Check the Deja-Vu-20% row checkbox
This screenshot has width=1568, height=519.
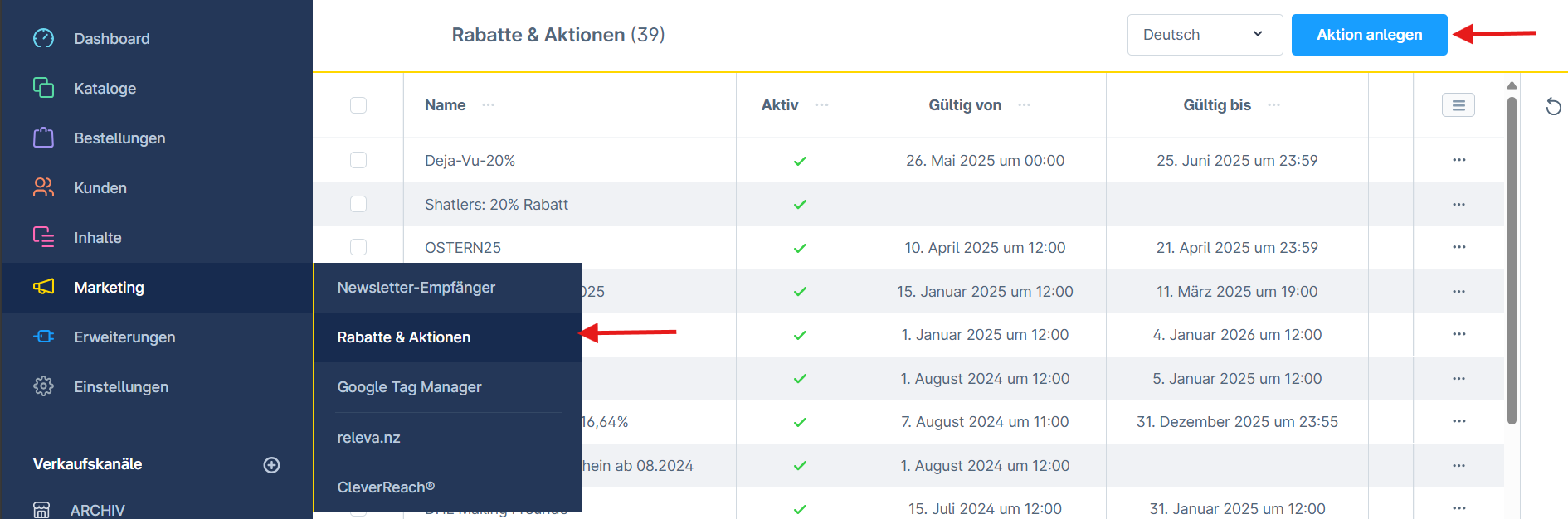[358, 160]
